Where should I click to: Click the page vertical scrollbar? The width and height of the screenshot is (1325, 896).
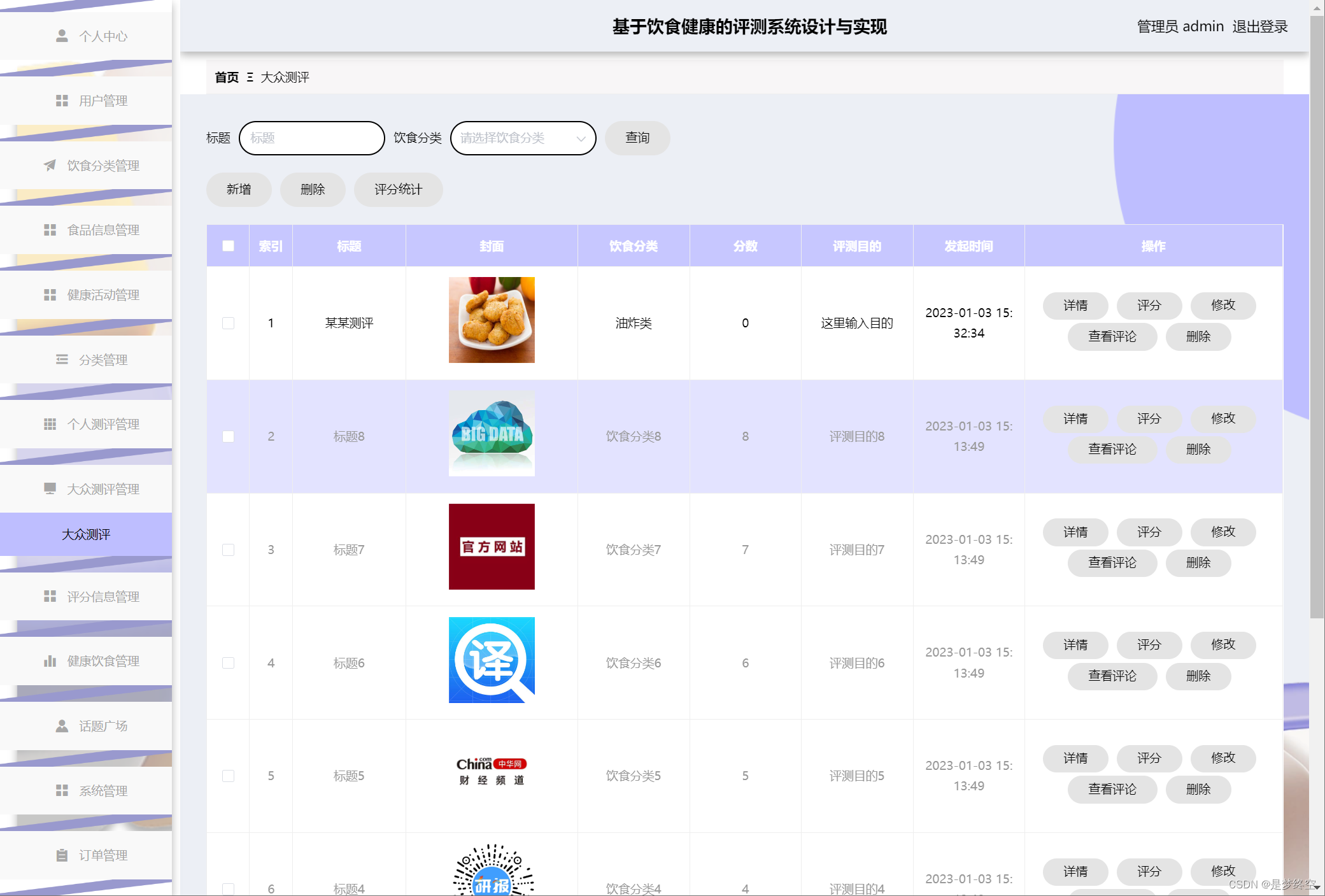1317,318
